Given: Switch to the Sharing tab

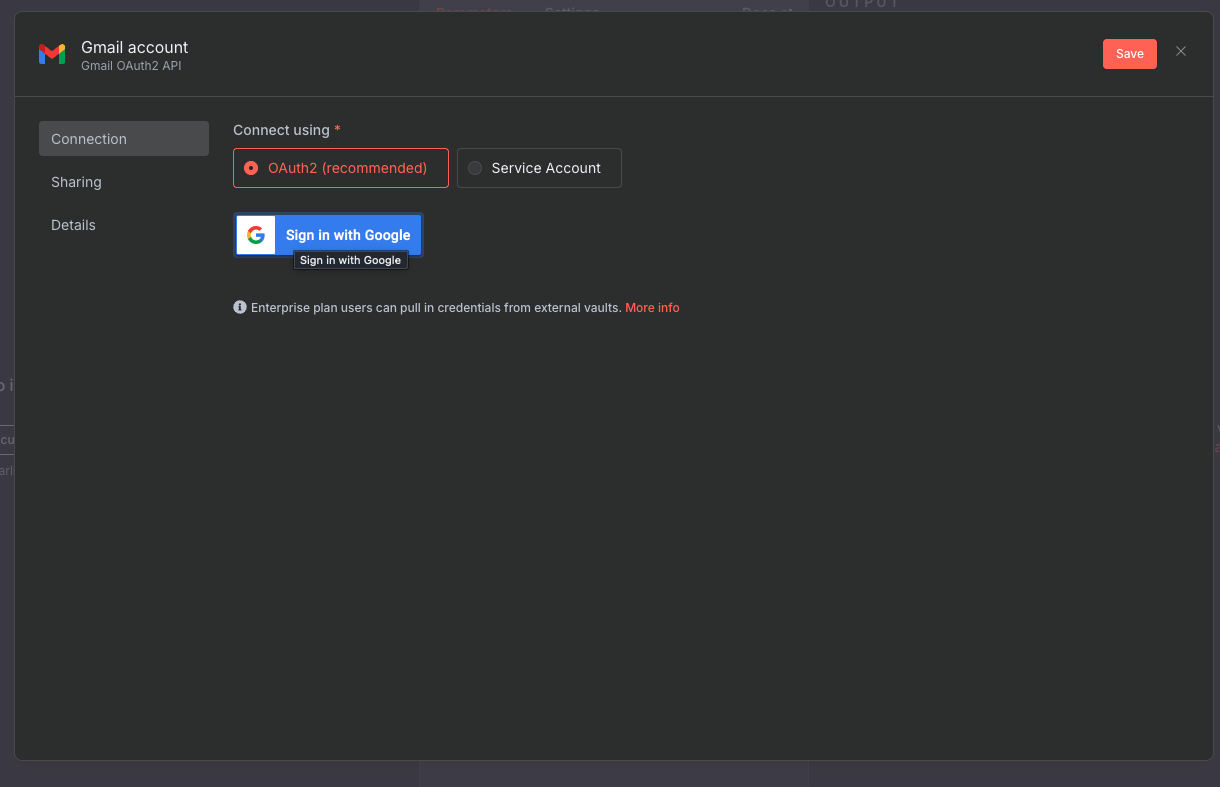Looking at the screenshot, I should click(124, 182).
